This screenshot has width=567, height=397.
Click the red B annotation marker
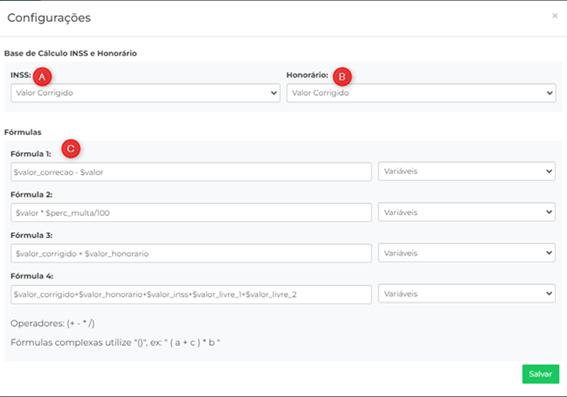click(342, 77)
